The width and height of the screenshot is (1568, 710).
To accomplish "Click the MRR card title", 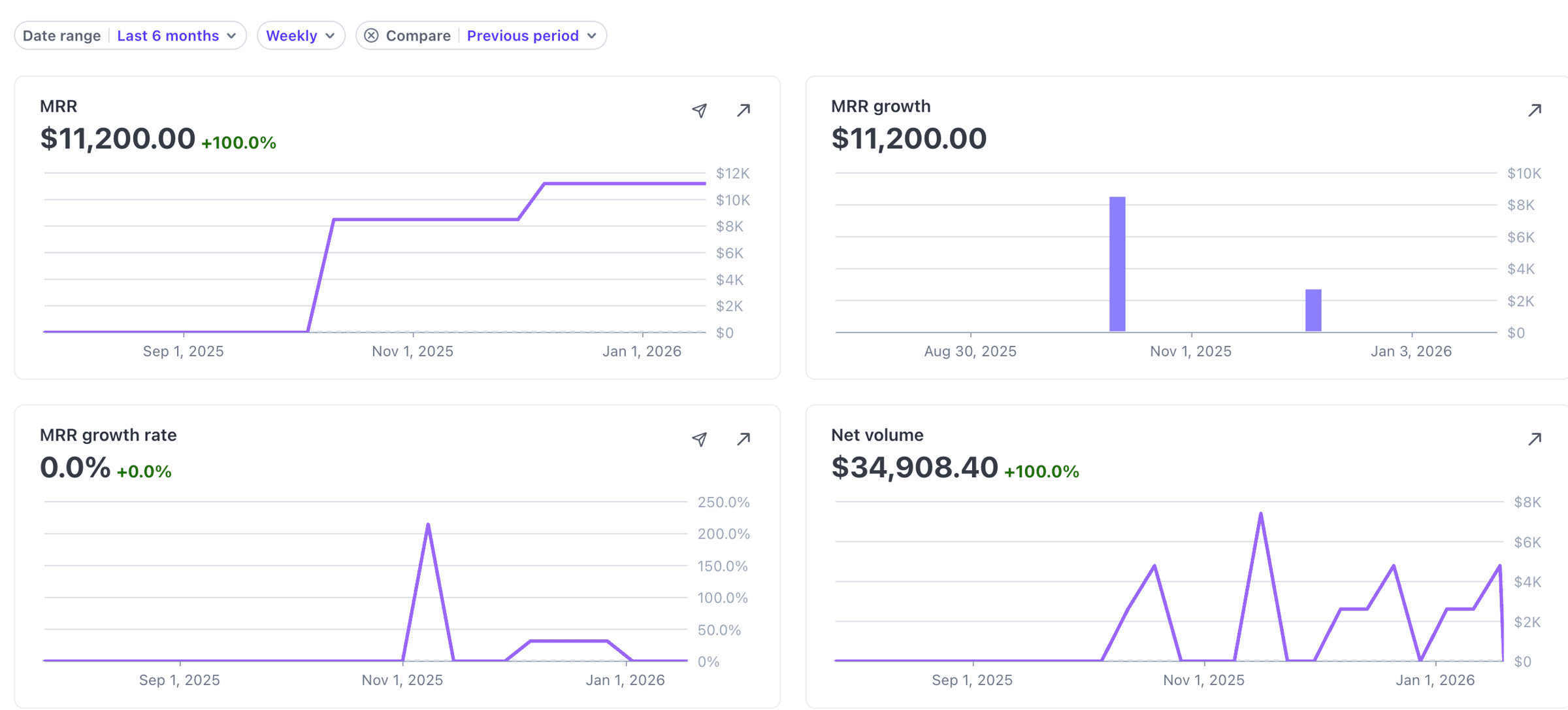I will (59, 106).
